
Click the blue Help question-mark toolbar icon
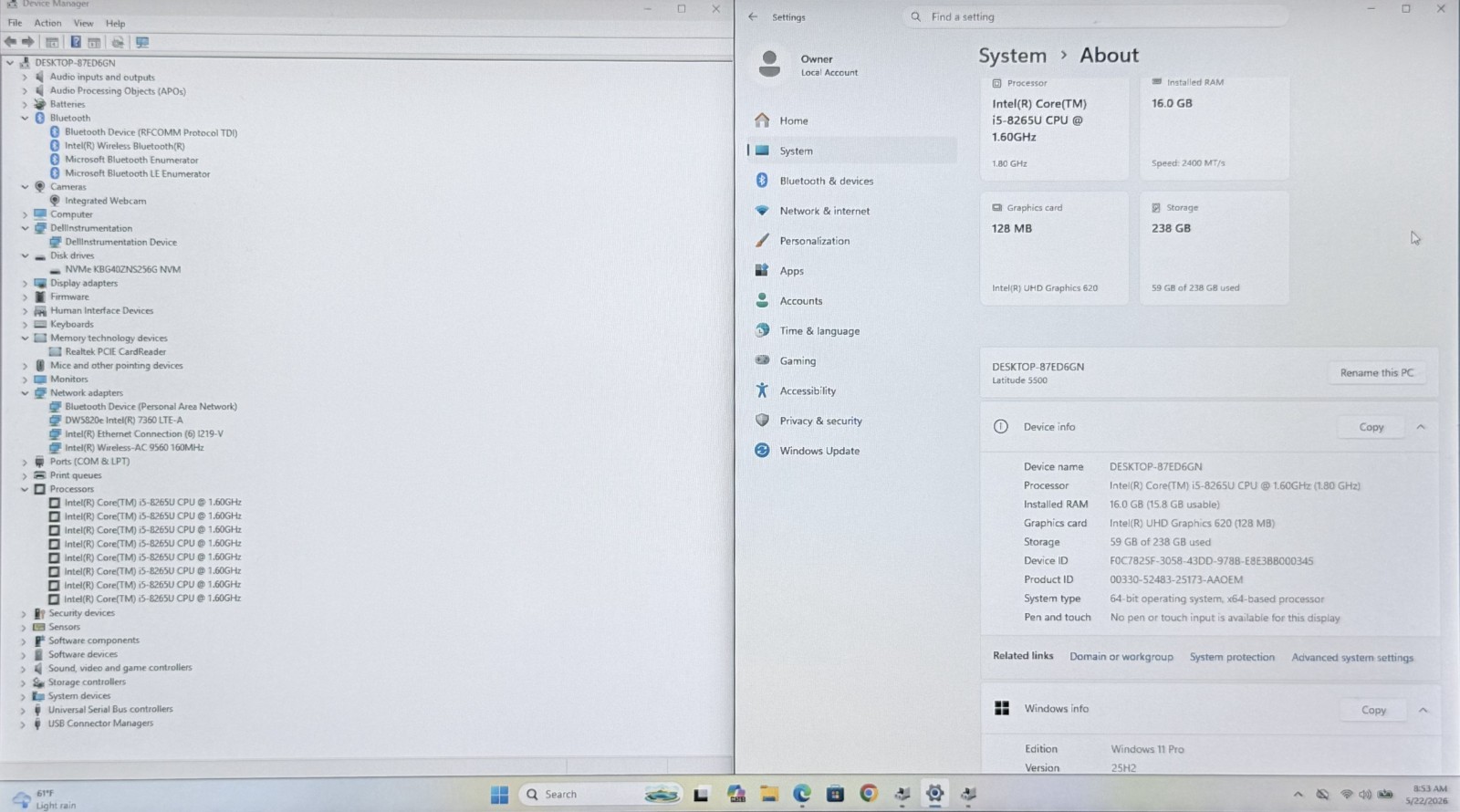click(x=76, y=42)
